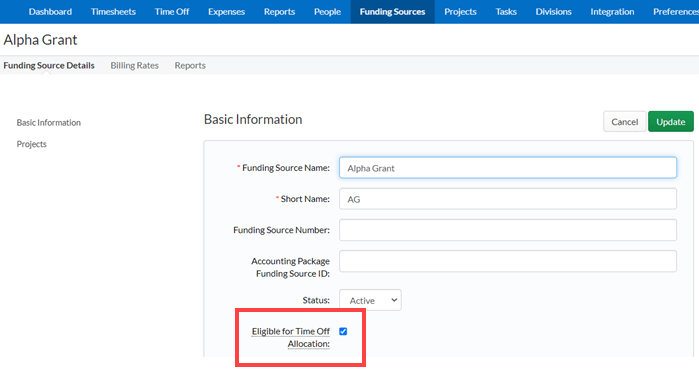Open the top navigation Reports menu
Image resolution: width=699 pixels, height=376 pixels.
click(x=279, y=12)
